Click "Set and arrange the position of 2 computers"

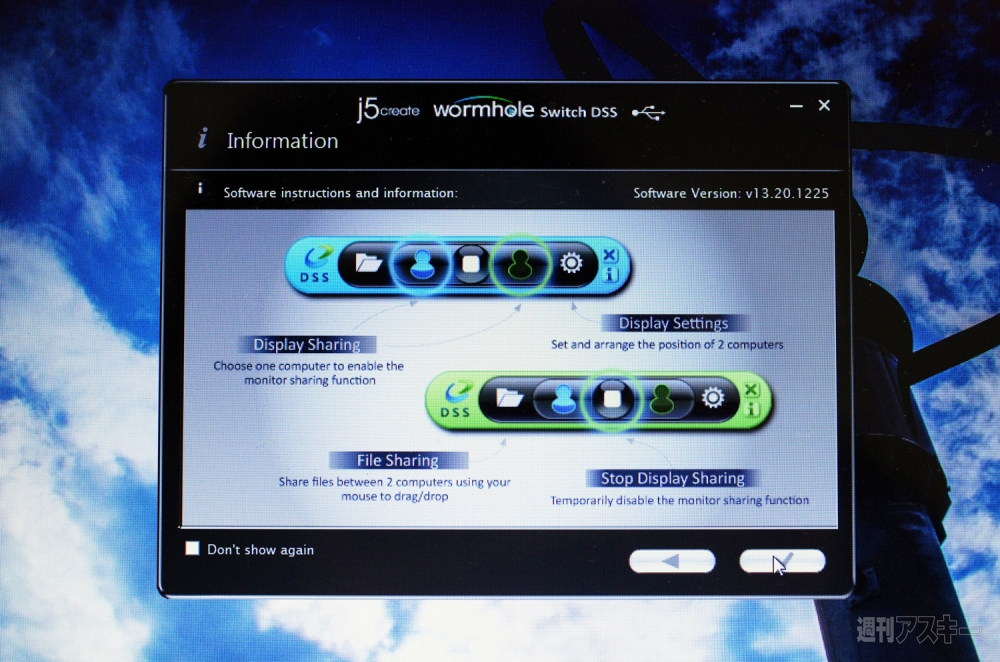coord(667,344)
